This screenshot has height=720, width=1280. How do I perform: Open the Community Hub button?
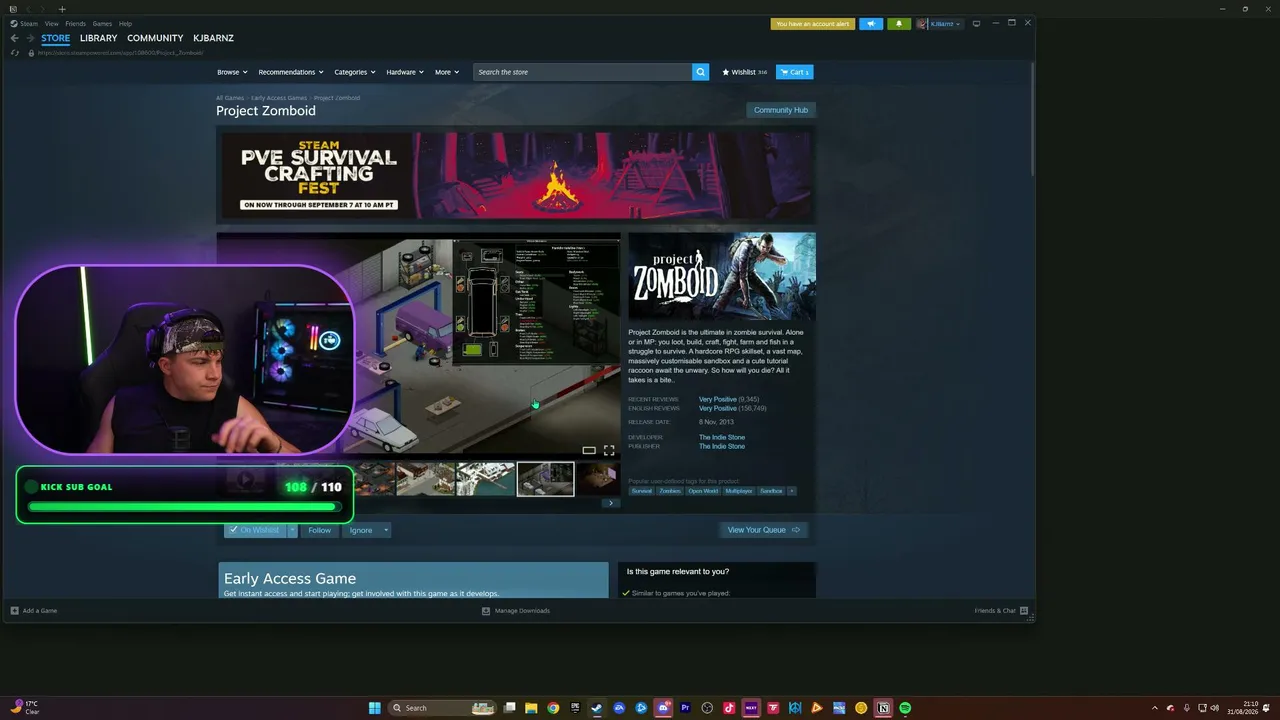[x=781, y=110]
